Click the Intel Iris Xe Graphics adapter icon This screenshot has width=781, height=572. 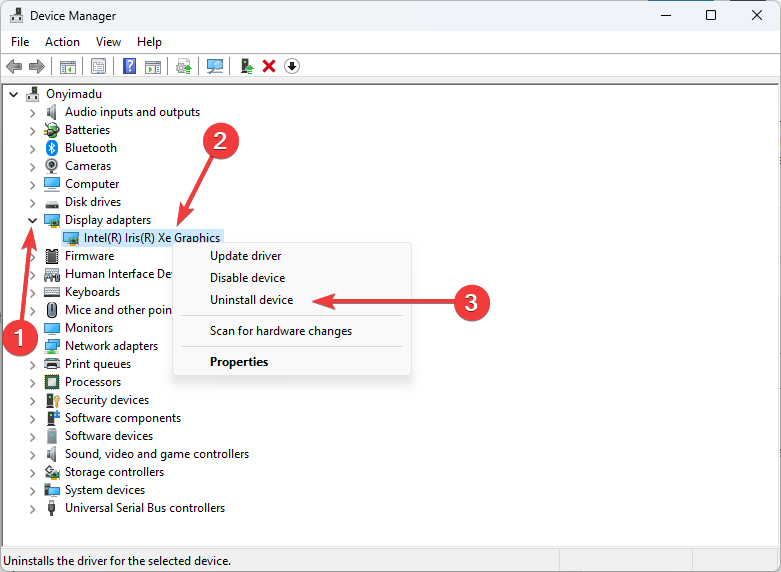[x=71, y=238]
